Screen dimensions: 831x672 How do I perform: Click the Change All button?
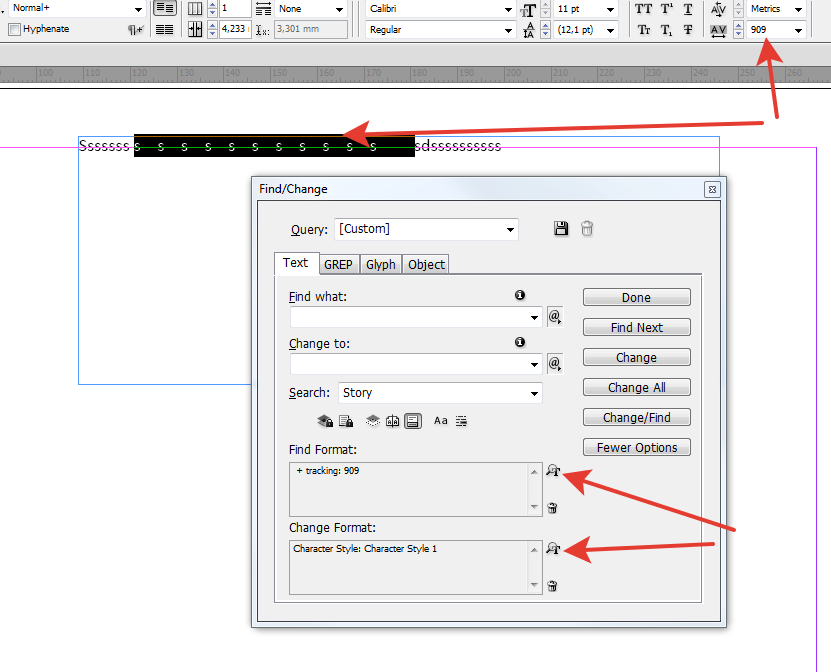(636, 387)
